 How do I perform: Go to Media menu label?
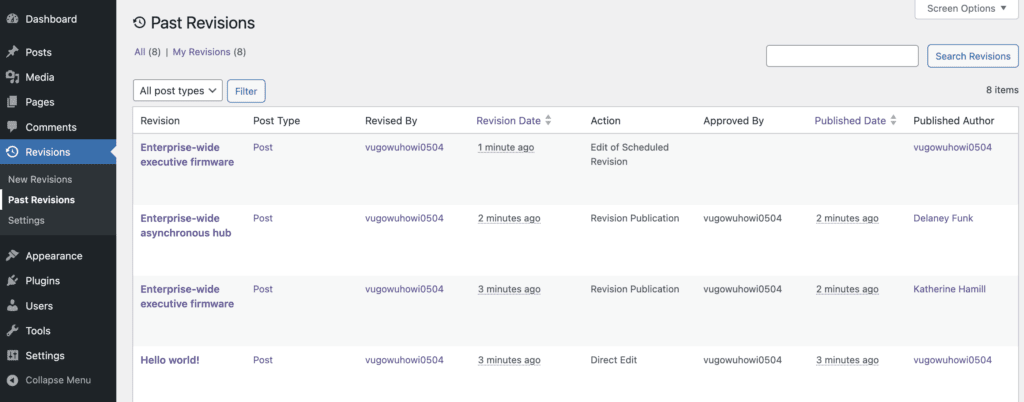(40, 77)
